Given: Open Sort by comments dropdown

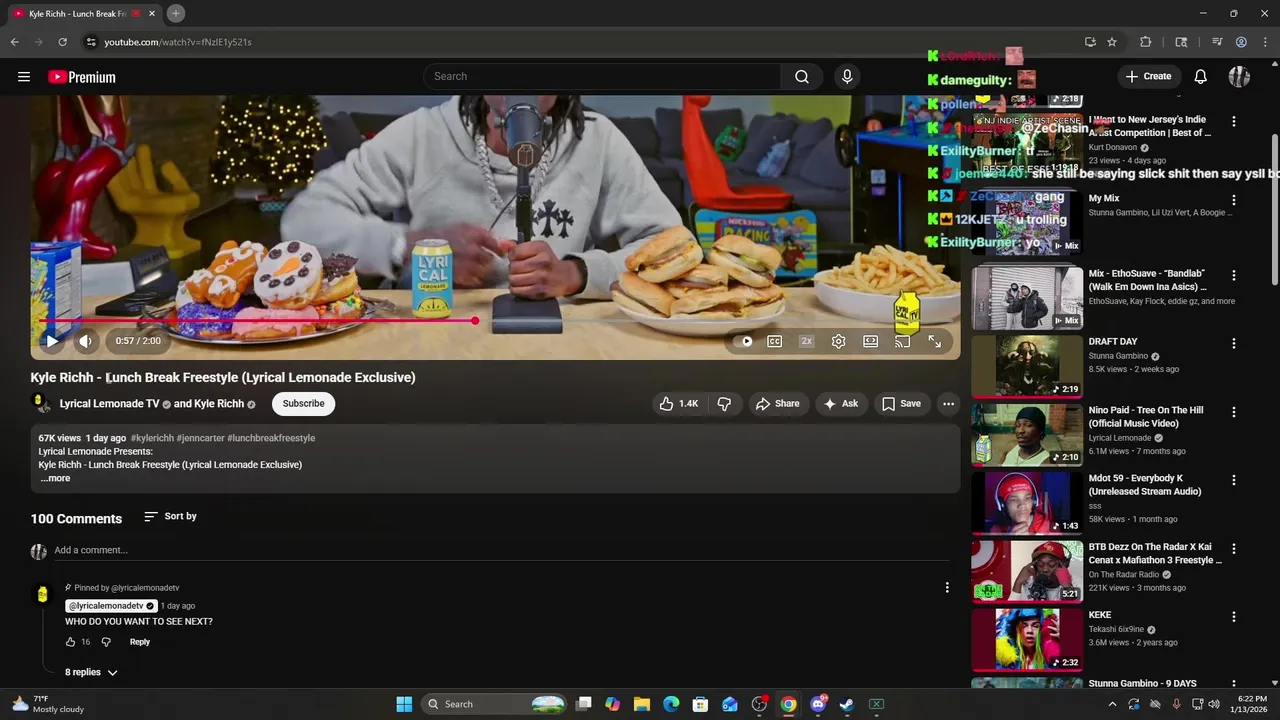Looking at the screenshot, I should pyautogui.click(x=170, y=516).
